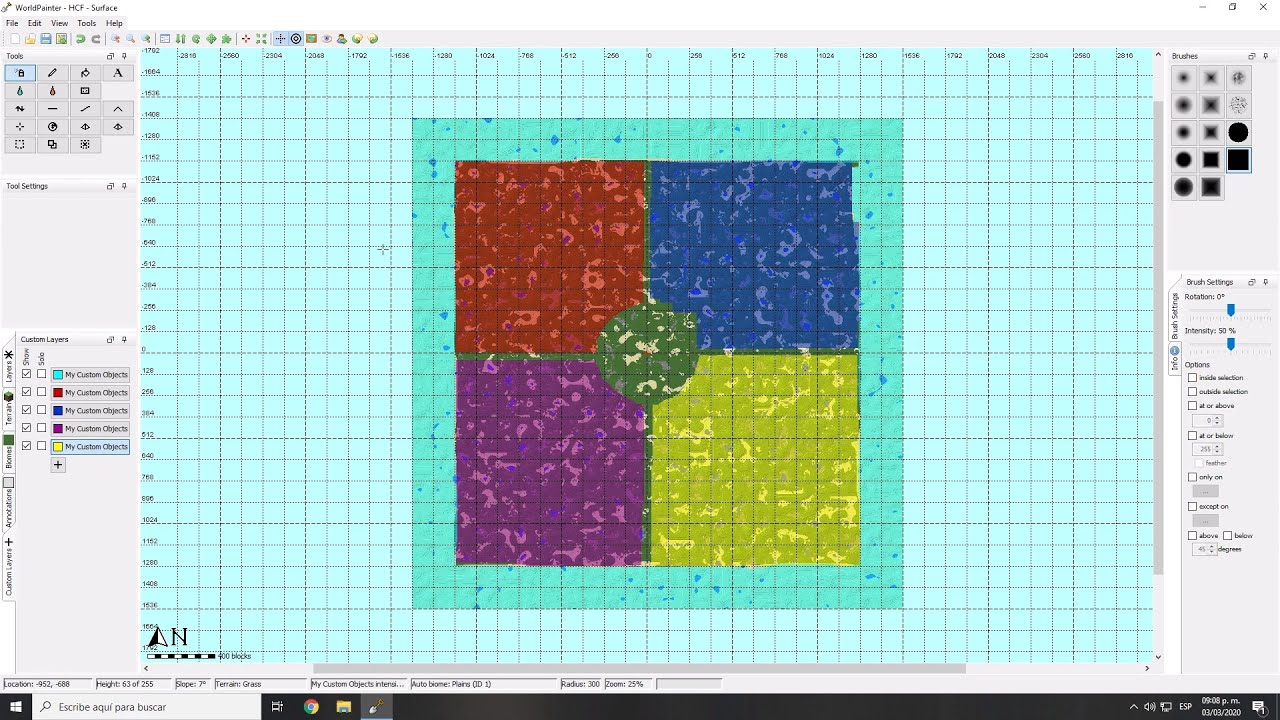Select the spray paint bucket tool
The width and height of the screenshot is (1280, 720).
click(20, 73)
